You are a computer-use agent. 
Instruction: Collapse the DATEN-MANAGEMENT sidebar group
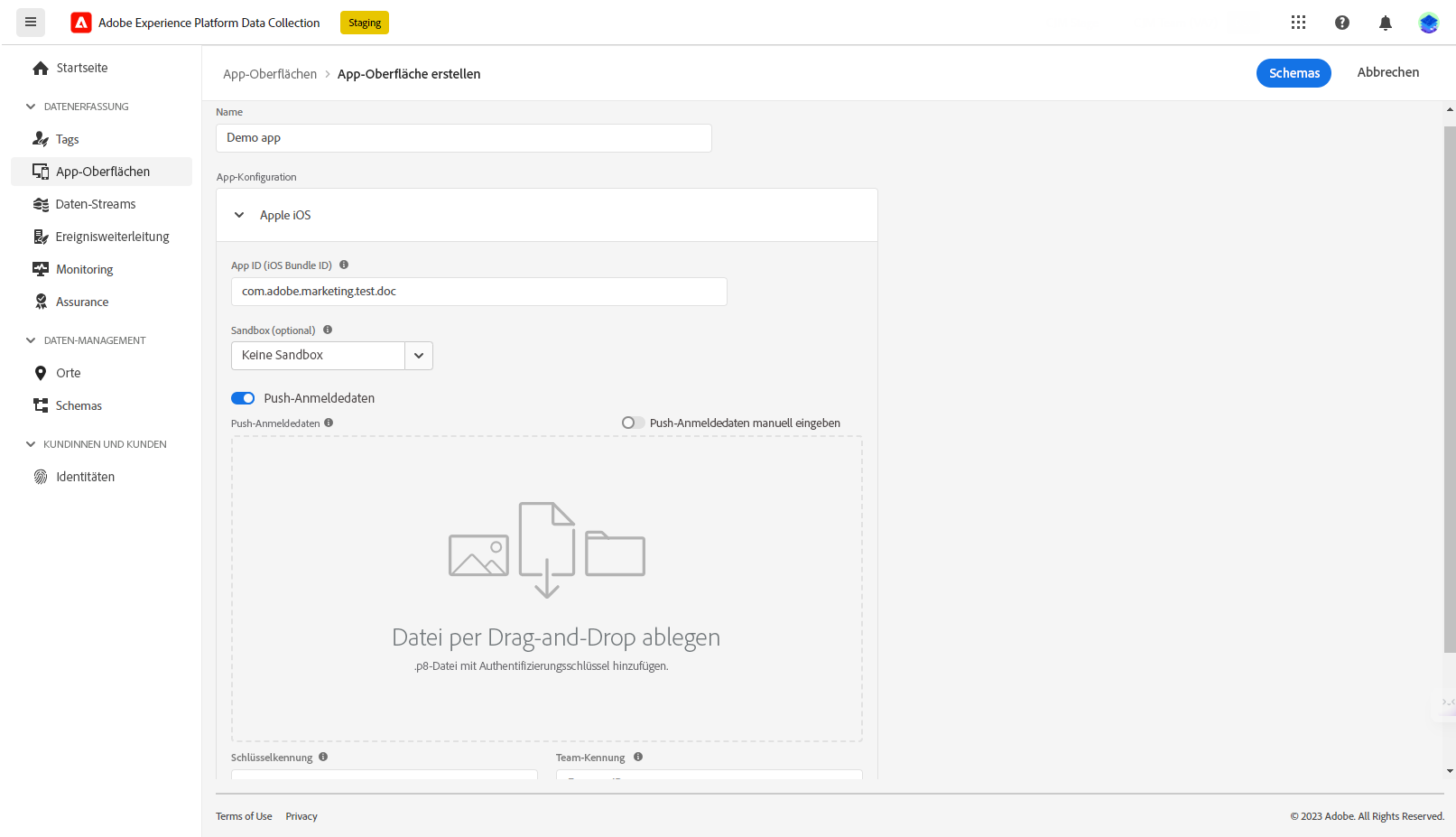click(31, 340)
